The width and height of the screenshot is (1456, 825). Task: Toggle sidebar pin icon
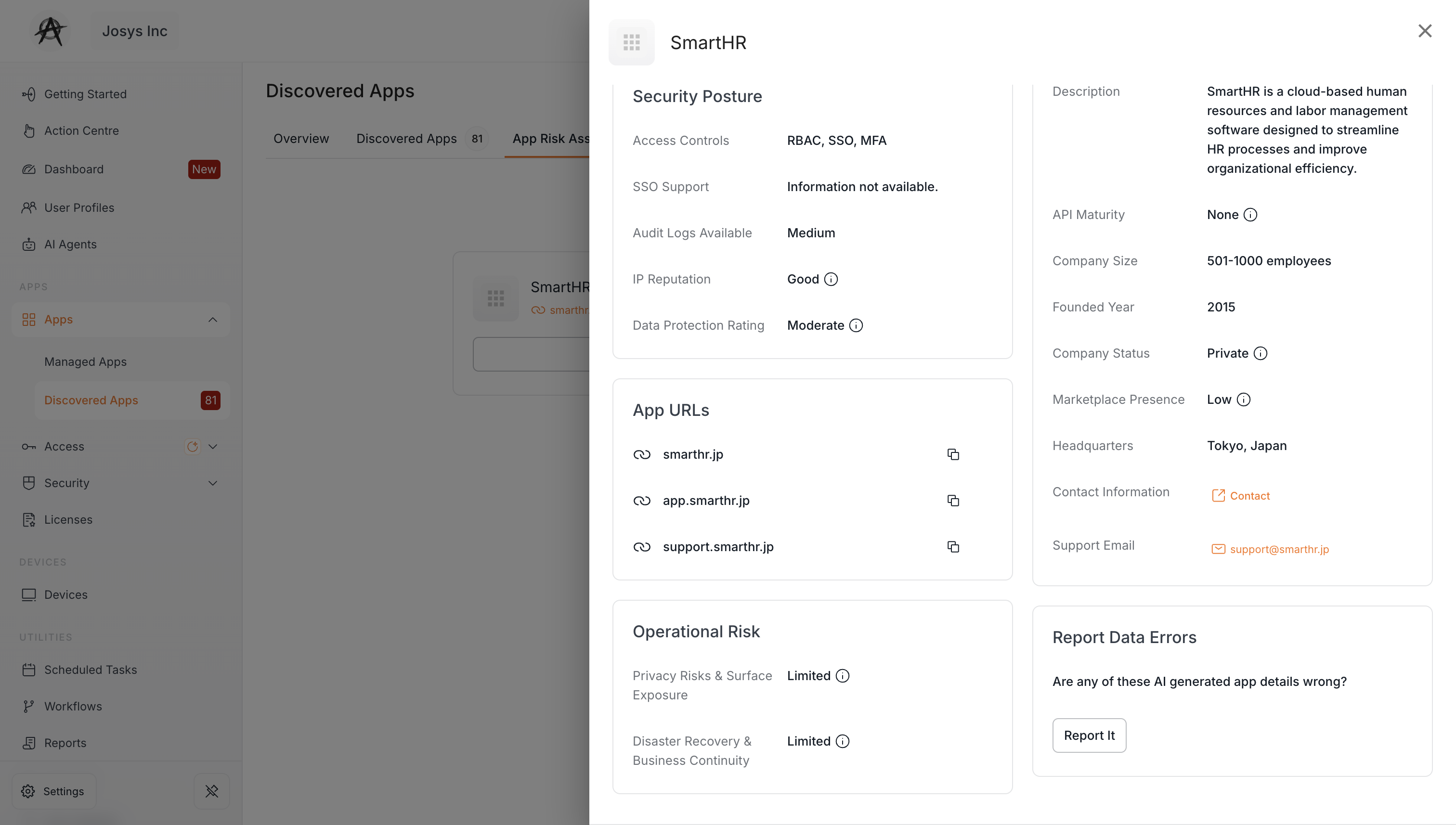coord(211,792)
